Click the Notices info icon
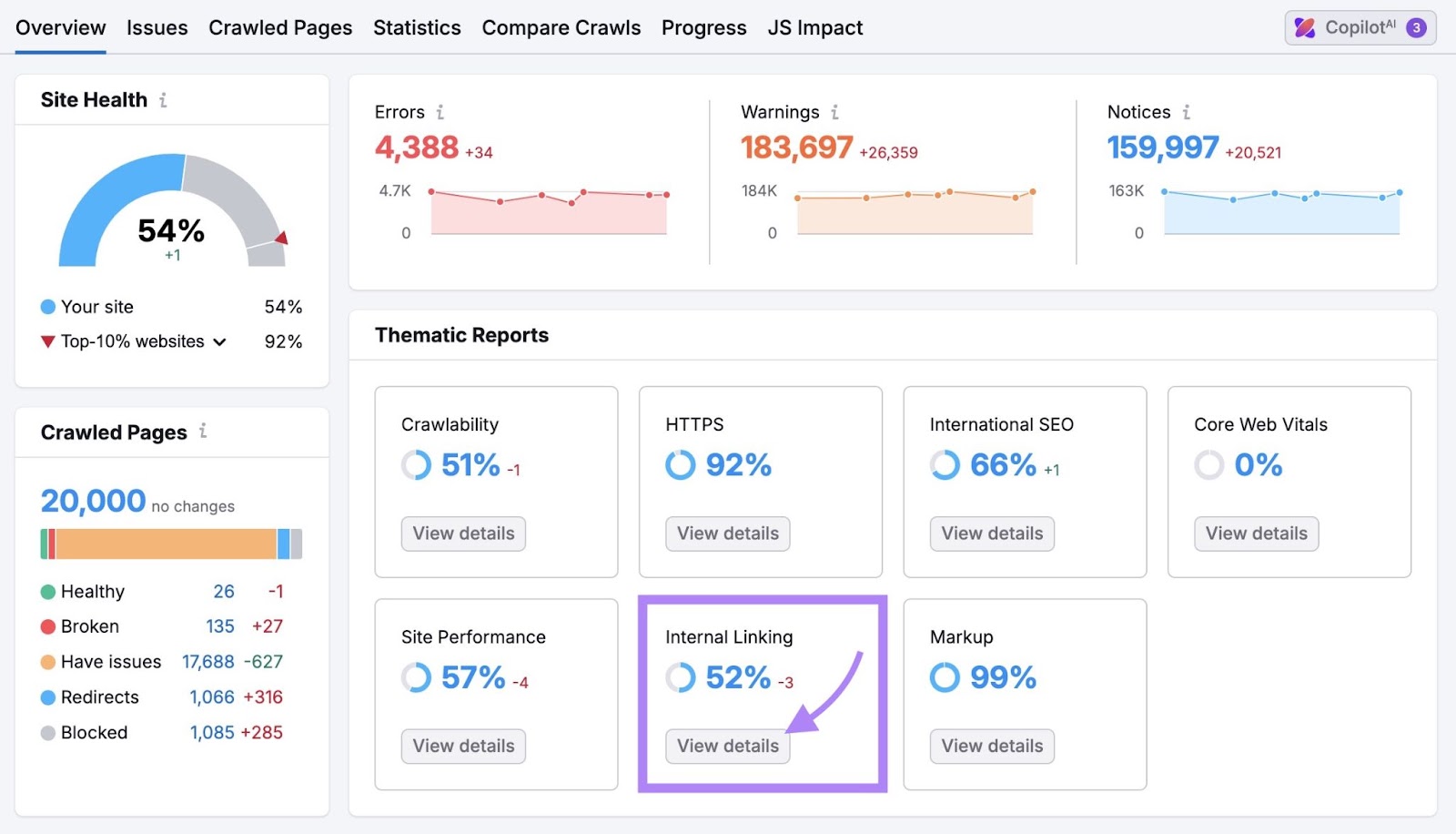1456x834 pixels. [x=1187, y=112]
